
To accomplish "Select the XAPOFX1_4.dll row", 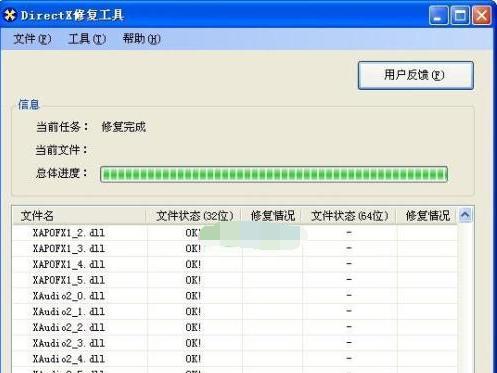I will pyautogui.click(x=235, y=264).
